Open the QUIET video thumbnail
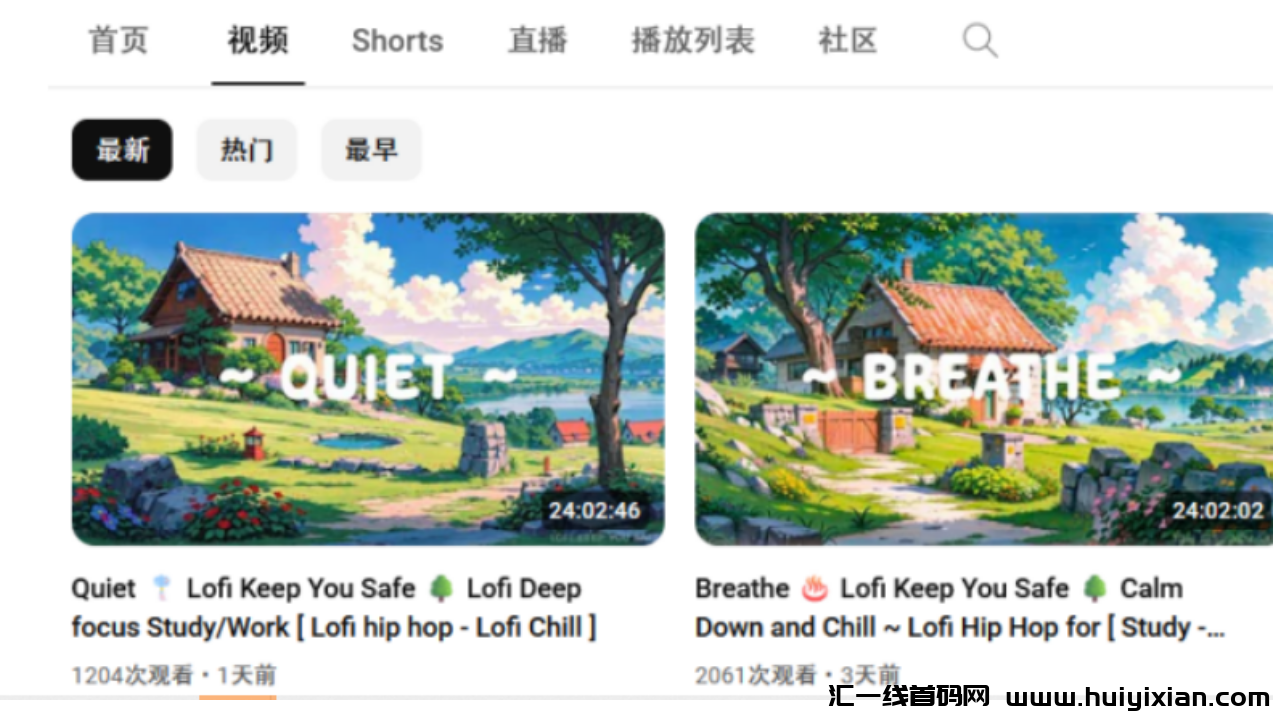The image size is (1273, 714). pos(368,379)
